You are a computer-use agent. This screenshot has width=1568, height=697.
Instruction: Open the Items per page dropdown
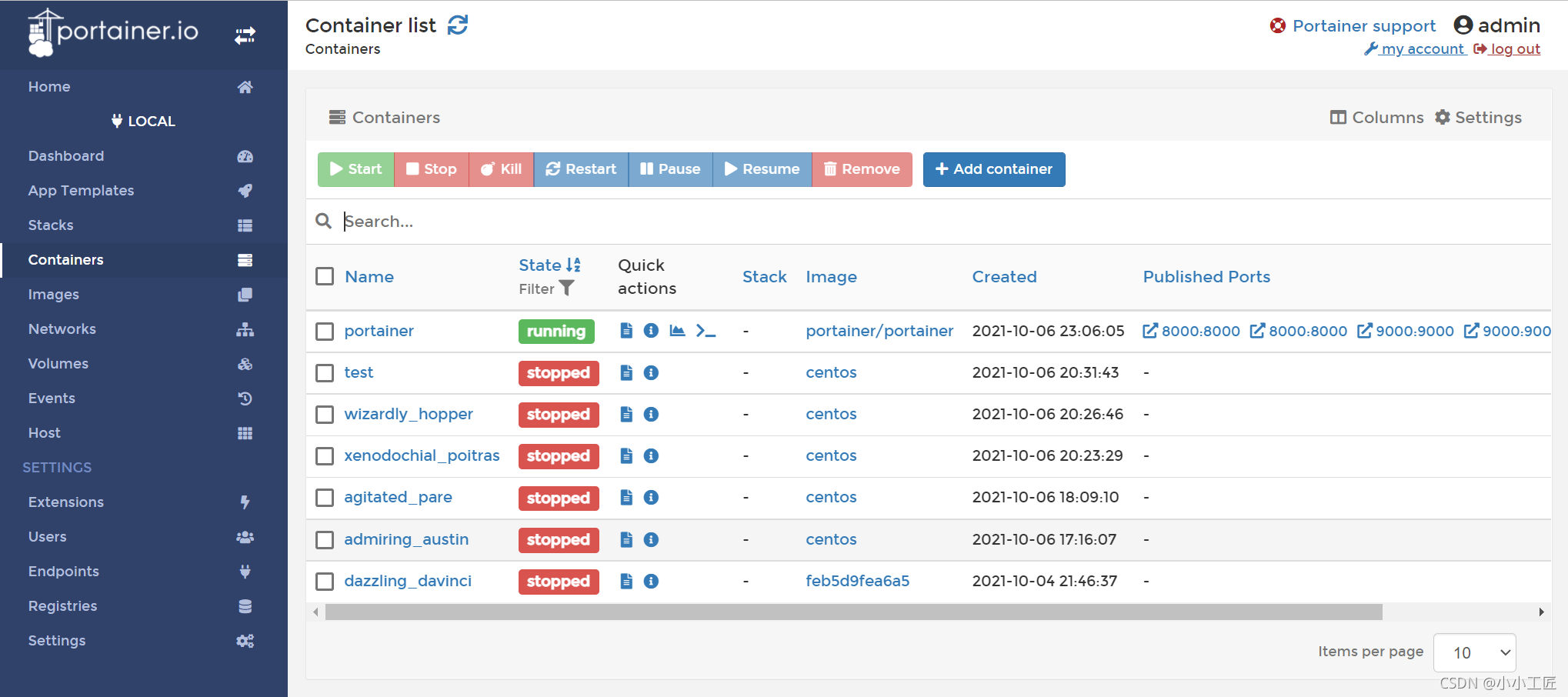1474,652
